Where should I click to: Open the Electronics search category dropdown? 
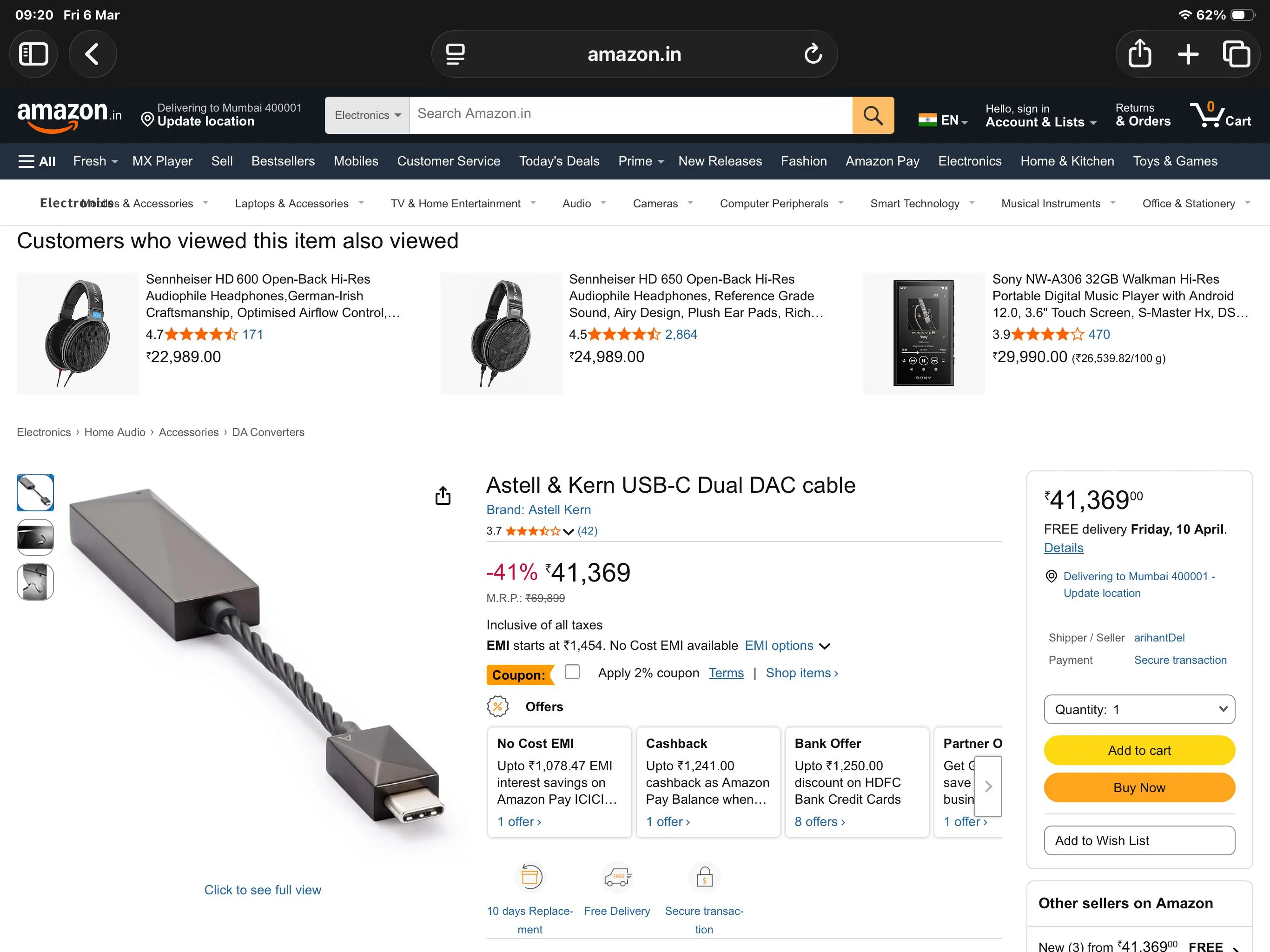coord(367,115)
